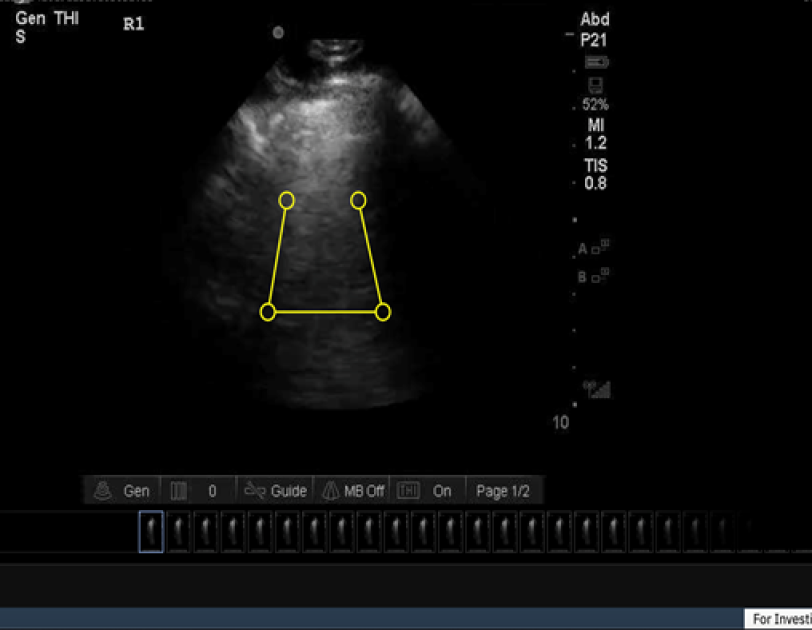This screenshot has height=630, width=812.
Task: Click the R1 label
Action: tap(134, 24)
